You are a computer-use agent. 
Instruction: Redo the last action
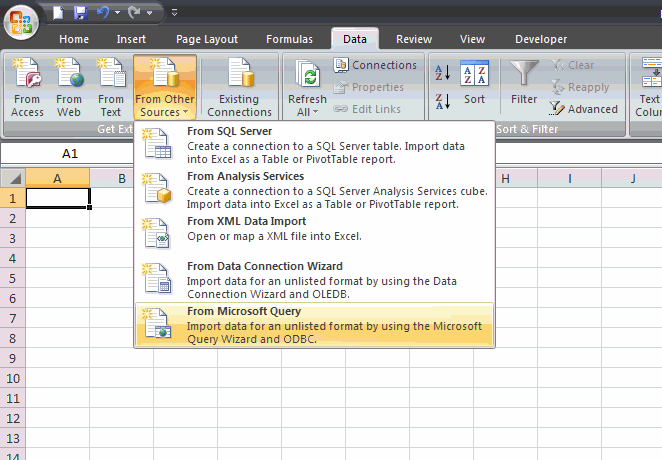coord(134,13)
